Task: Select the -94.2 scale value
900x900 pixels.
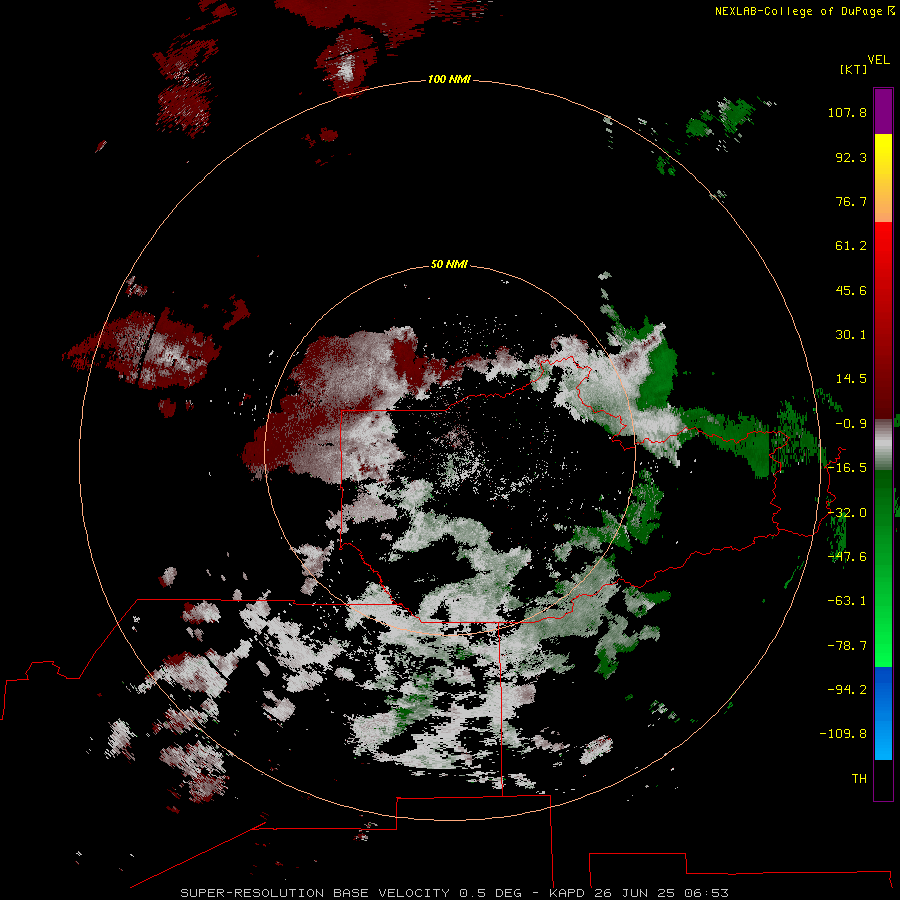Action: click(x=847, y=689)
